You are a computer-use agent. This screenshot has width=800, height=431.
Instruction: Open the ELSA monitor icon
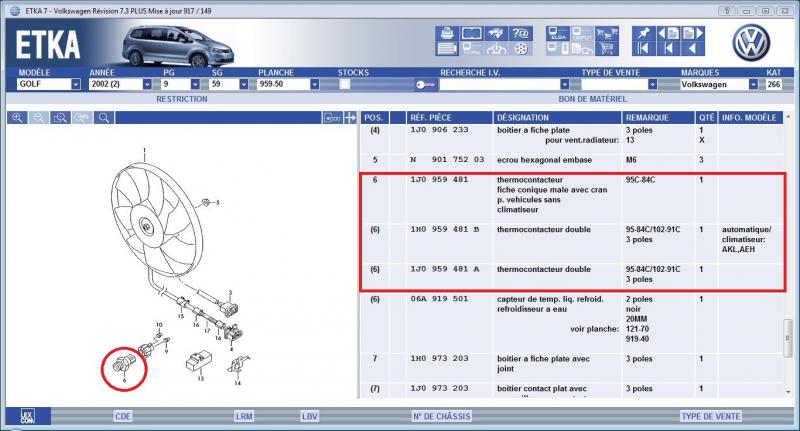pyautogui.click(x=558, y=34)
